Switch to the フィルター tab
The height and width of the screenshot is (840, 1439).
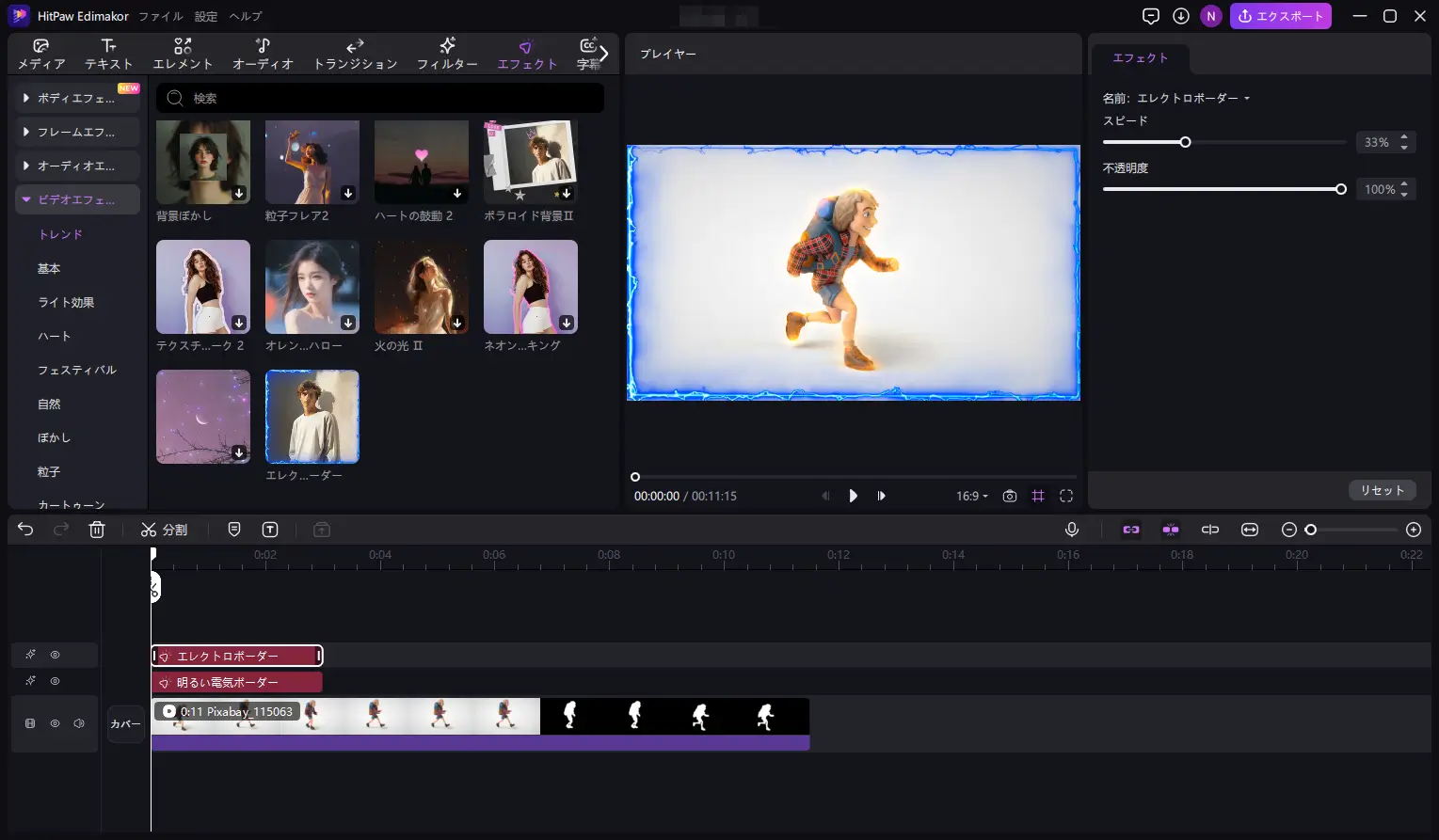(447, 55)
